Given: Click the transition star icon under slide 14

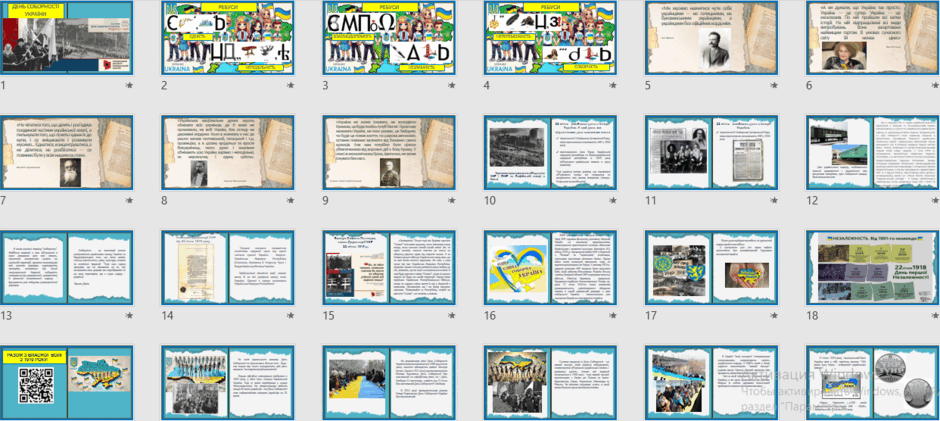Looking at the screenshot, I should (291, 315).
